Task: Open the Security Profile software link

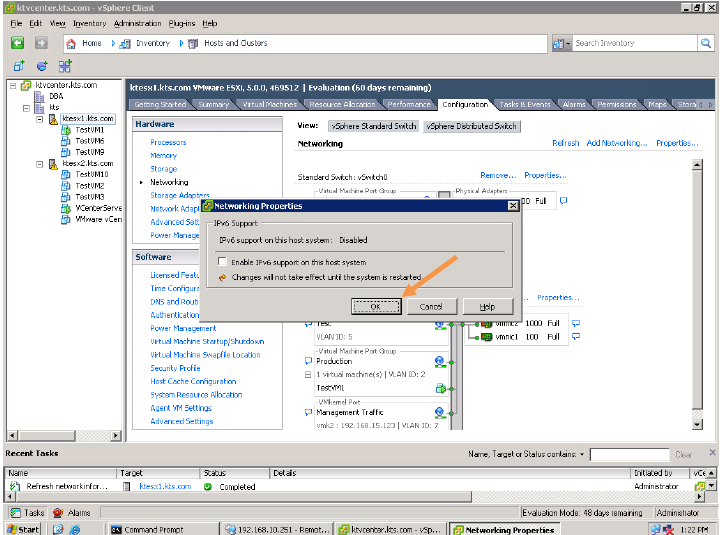Action: point(175,368)
